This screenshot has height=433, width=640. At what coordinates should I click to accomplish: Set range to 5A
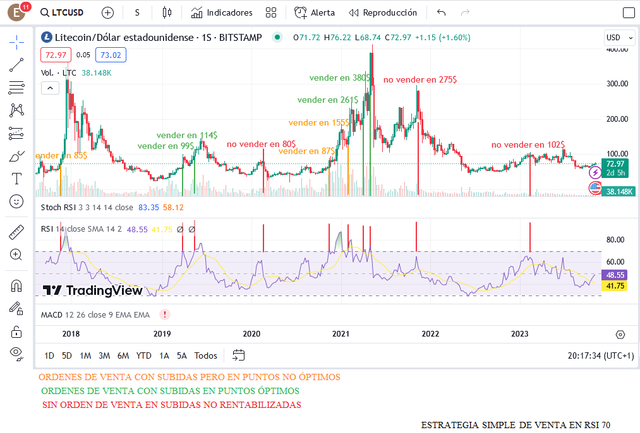[182, 356]
